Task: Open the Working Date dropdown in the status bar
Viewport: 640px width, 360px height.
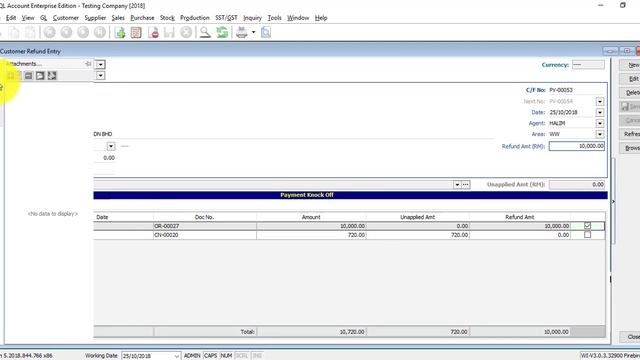Action: click(176, 356)
